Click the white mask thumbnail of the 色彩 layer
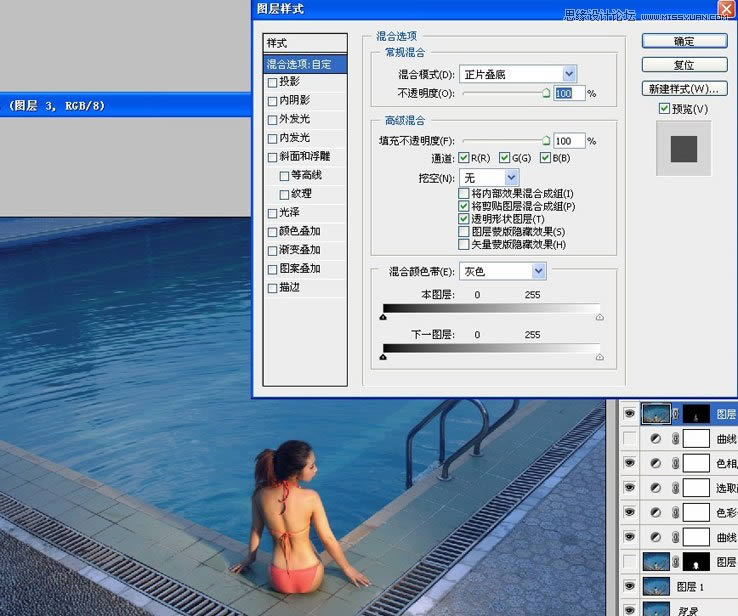The width and height of the screenshot is (738, 616). click(696, 512)
